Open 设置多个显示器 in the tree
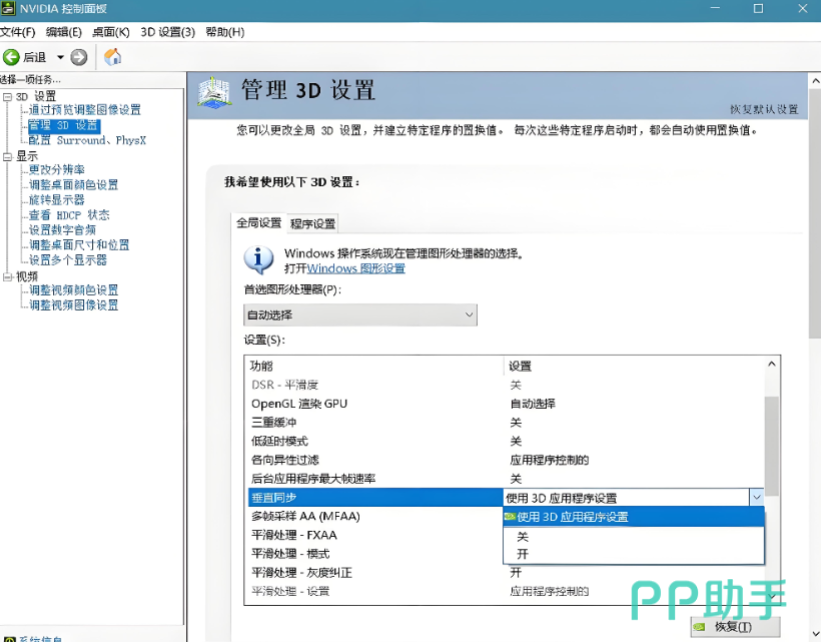The width and height of the screenshot is (821, 642). tap(68, 260)
